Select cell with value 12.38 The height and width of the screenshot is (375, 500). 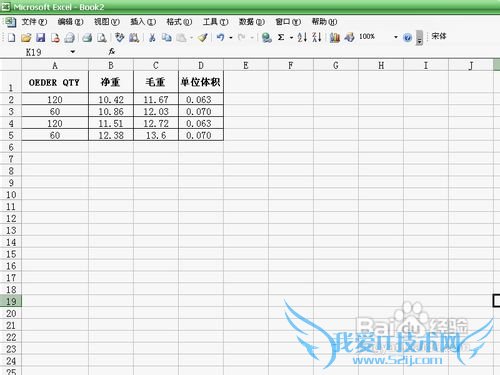[111, 135]
